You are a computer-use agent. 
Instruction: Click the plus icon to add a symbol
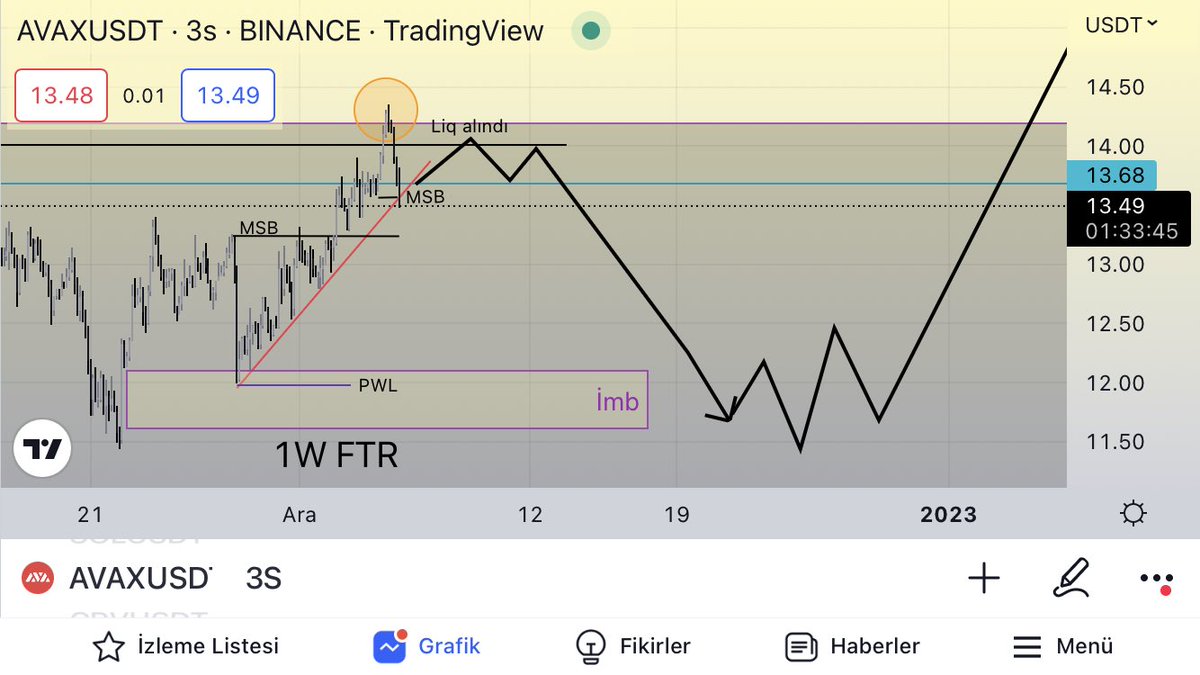[984, 578]
